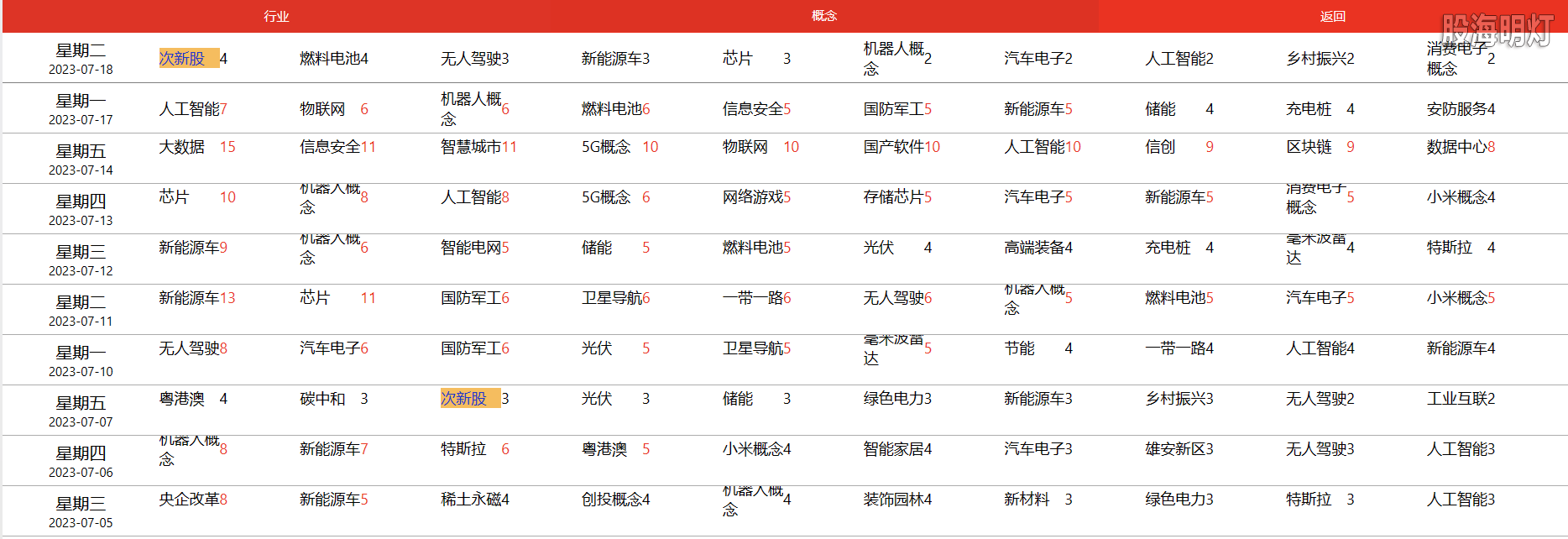Click highlighted 次新股 in 2023-07-18 row

183,58
